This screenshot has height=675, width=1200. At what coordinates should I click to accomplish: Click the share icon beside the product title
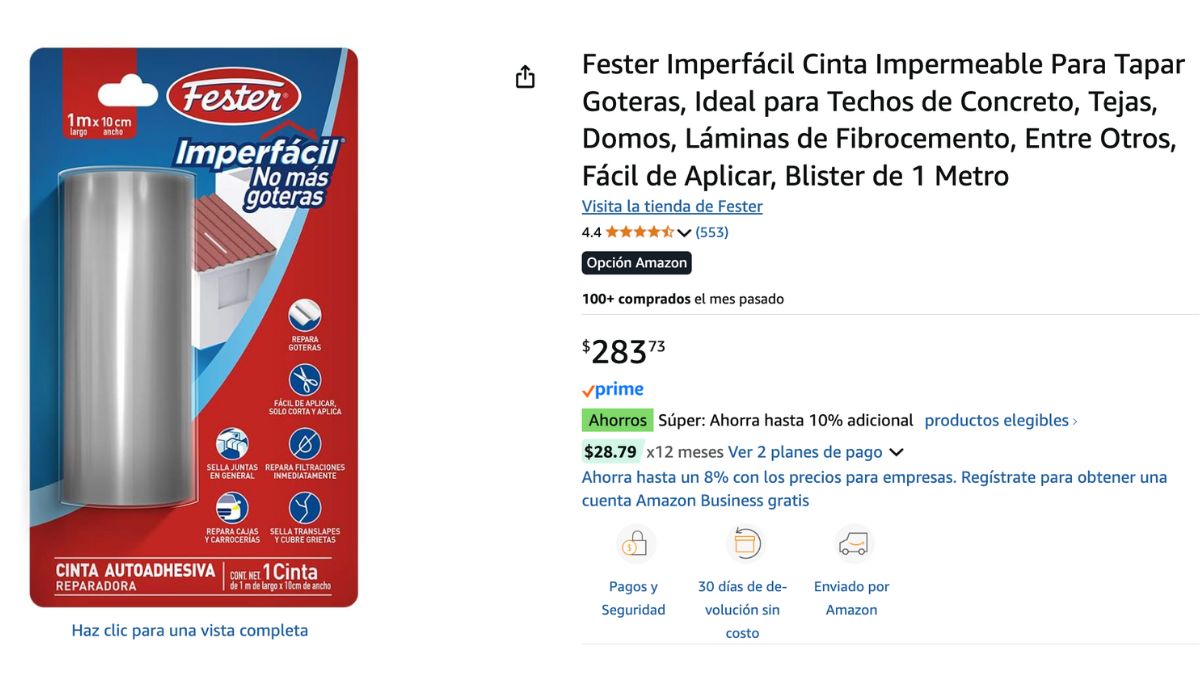coord(525,77)
